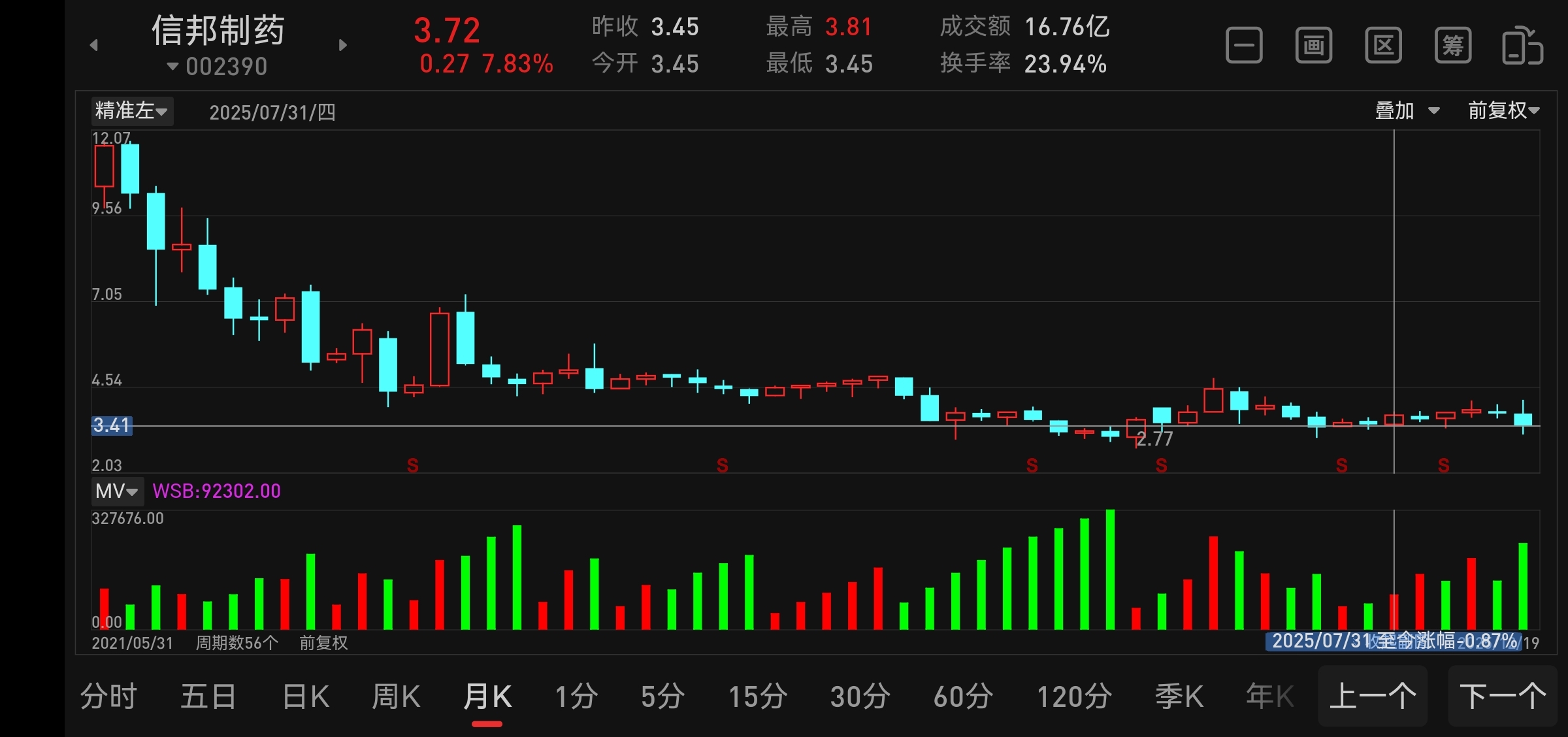The height and width of the screenshot is (737, 1568).
Task: Click the first red S marker
Action: (412, 465)
